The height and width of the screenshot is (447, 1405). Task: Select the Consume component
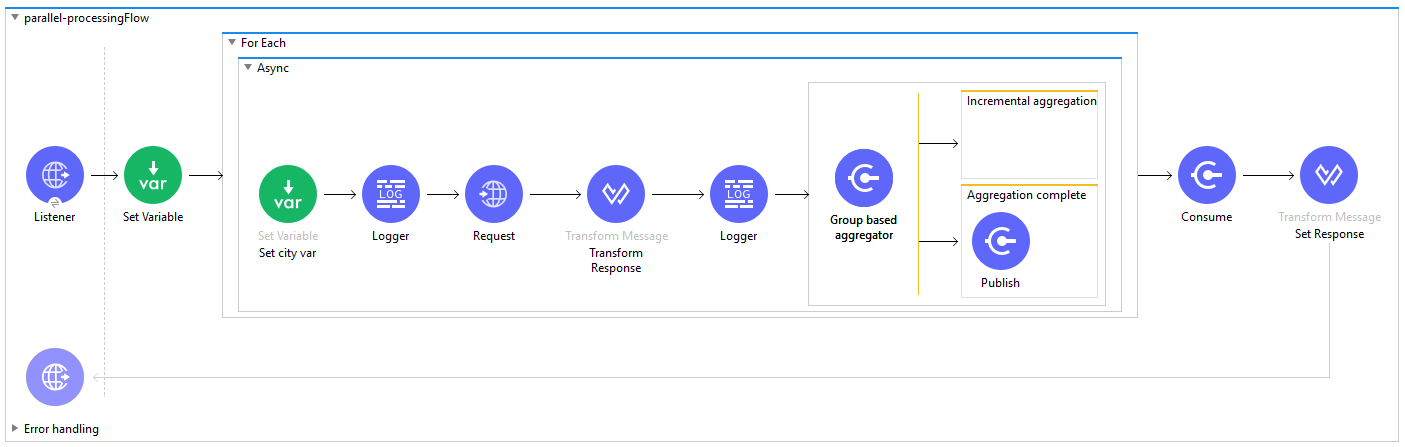[1207, 175]
